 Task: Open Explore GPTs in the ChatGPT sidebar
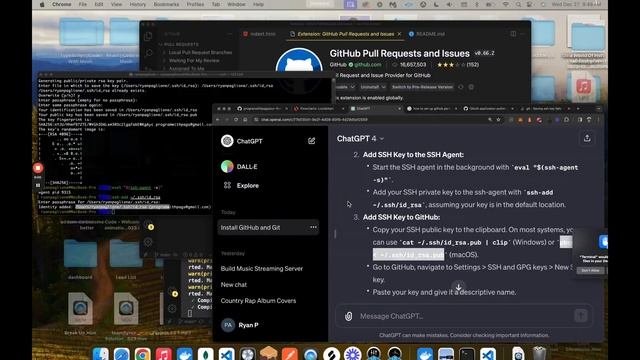(x=241, y=185)
